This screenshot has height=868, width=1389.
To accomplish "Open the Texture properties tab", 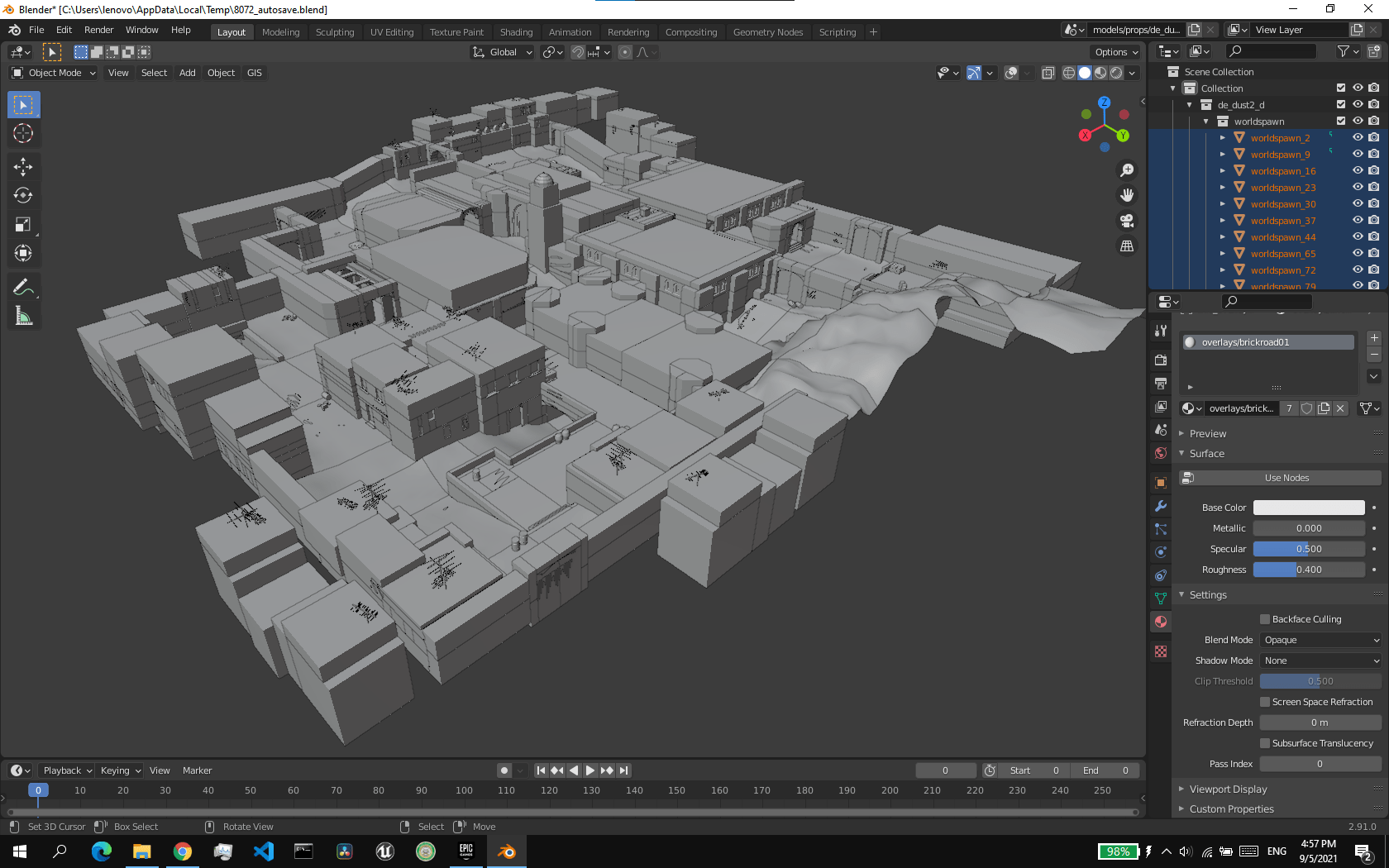I will [x=1161, y=651].
